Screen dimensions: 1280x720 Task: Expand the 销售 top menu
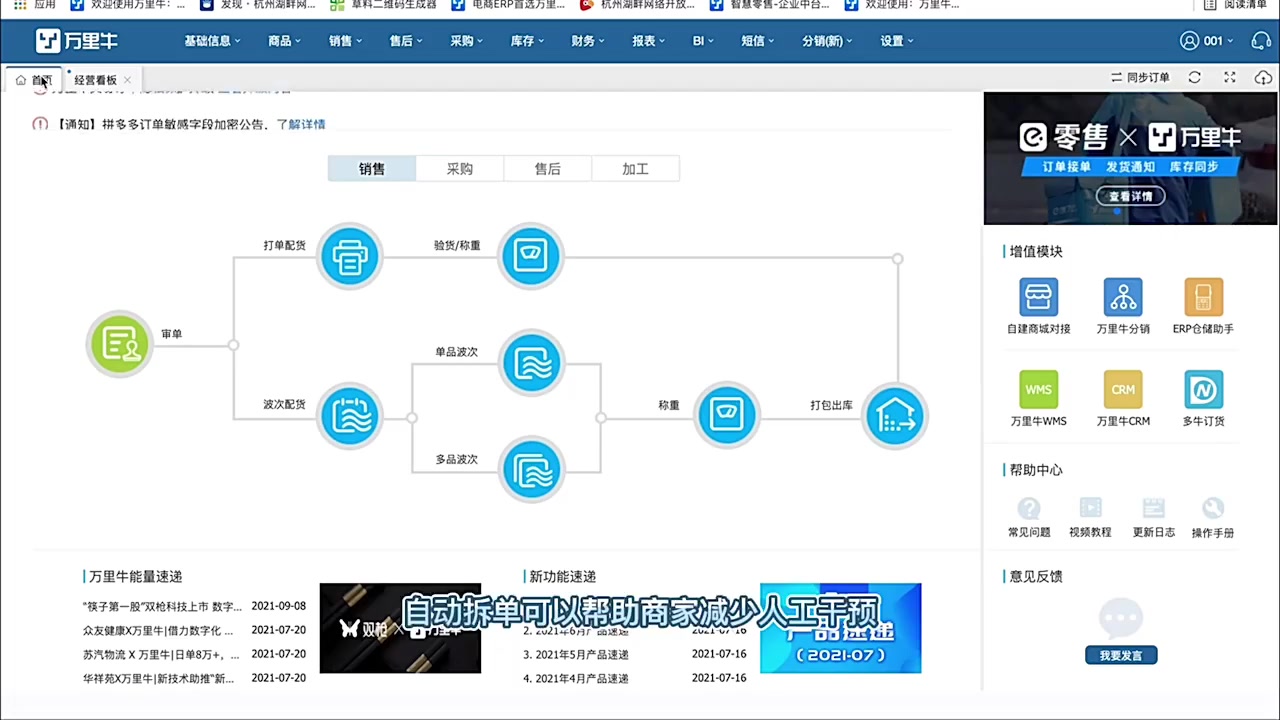pyautogui.click(x=345, y=41)
